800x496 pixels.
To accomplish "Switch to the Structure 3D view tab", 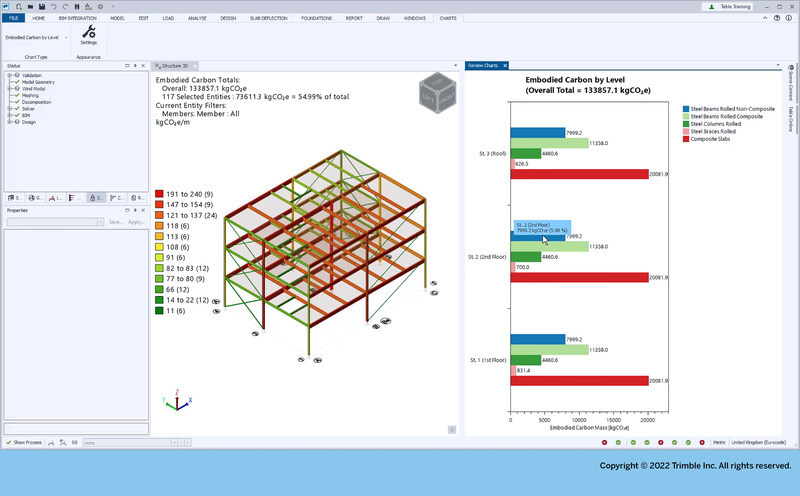I will point(174,66).
